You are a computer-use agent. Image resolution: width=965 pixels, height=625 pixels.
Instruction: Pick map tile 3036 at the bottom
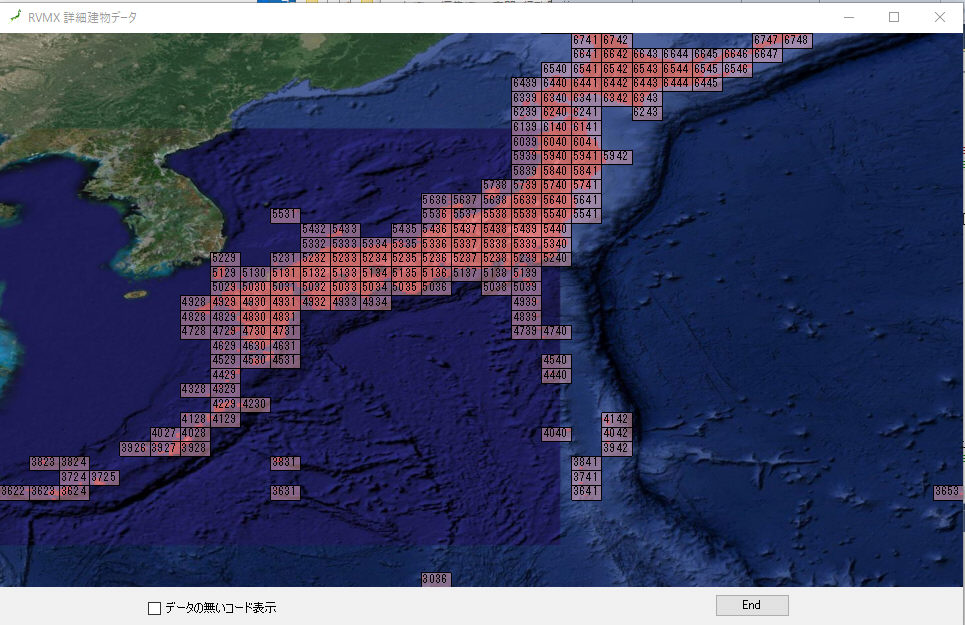pyautogui.click(x=435, y=579)
